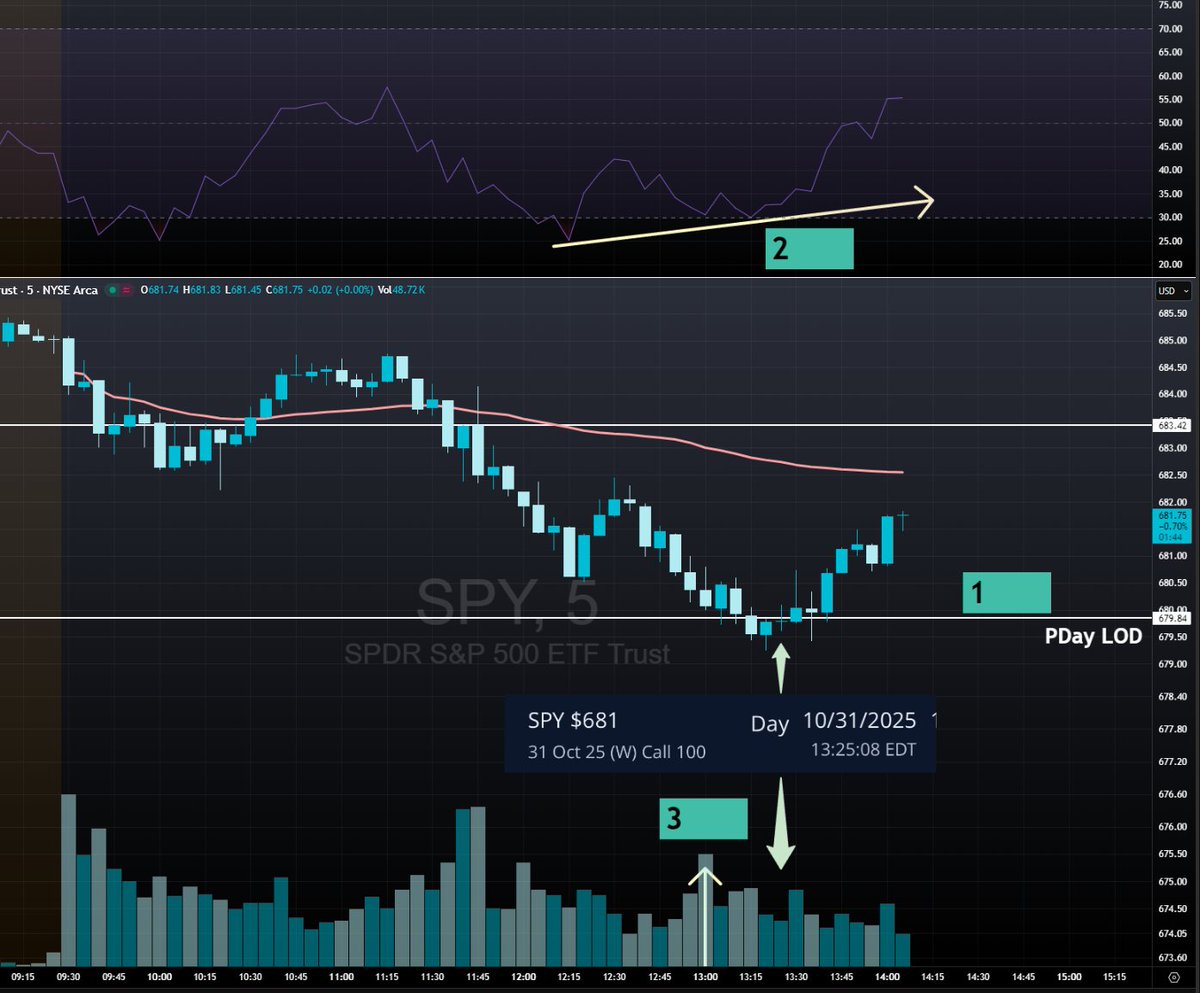Click the 31 Oct 25 (W) Call 100 text
Screen dimensions: 1200x993
pos(617,752)
